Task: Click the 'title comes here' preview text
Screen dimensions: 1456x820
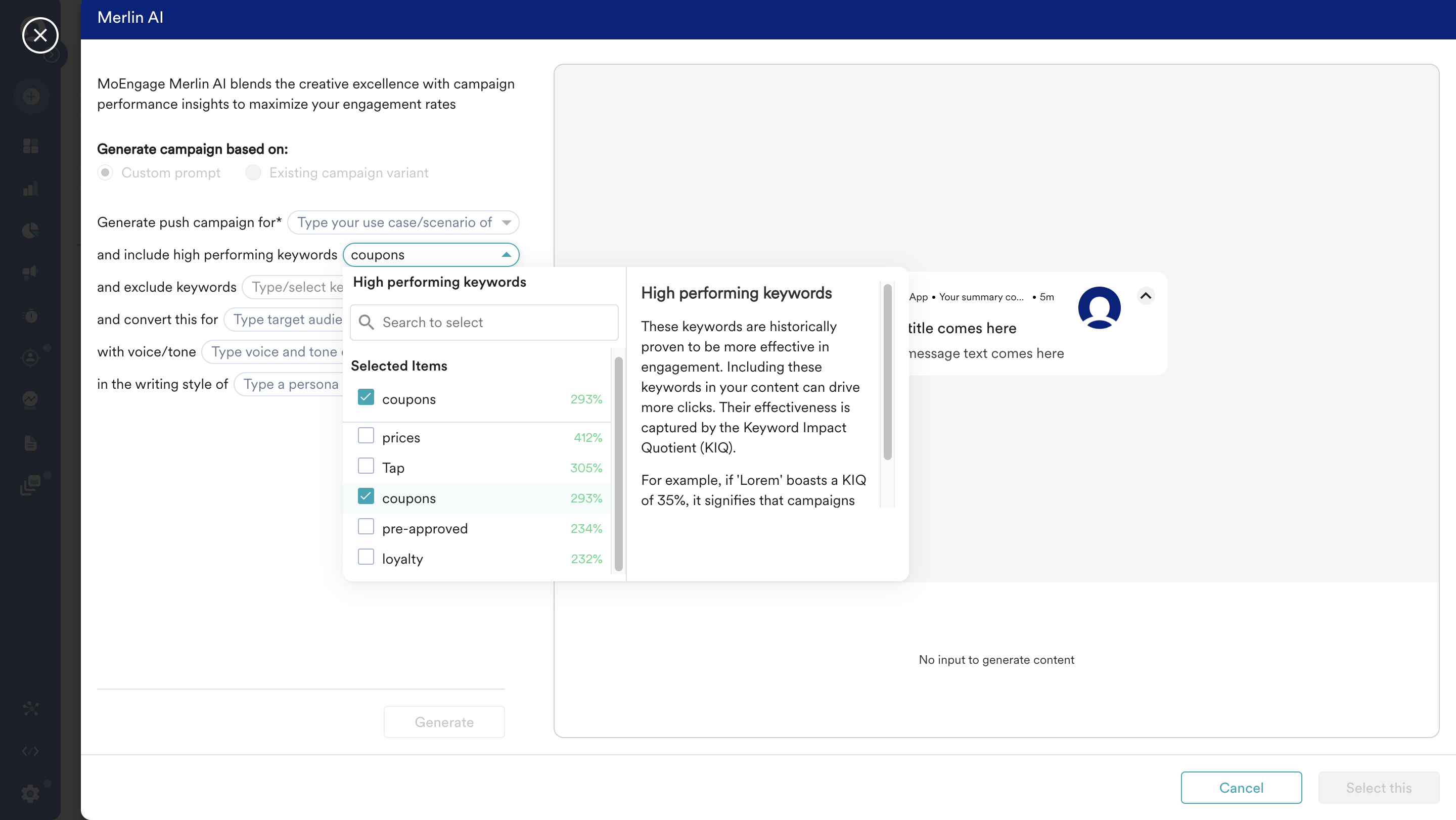Action: point(962,328)
